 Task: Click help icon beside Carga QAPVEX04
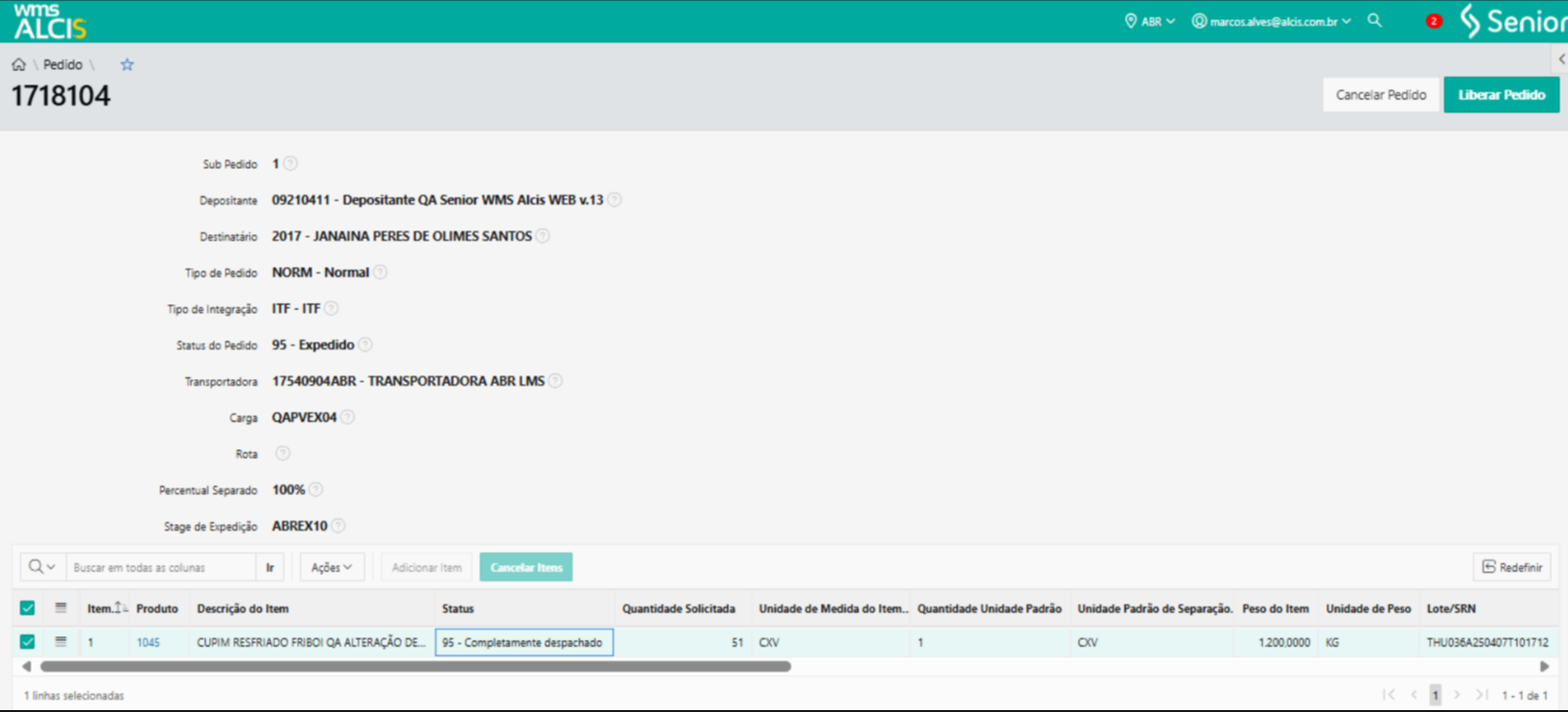347,417
